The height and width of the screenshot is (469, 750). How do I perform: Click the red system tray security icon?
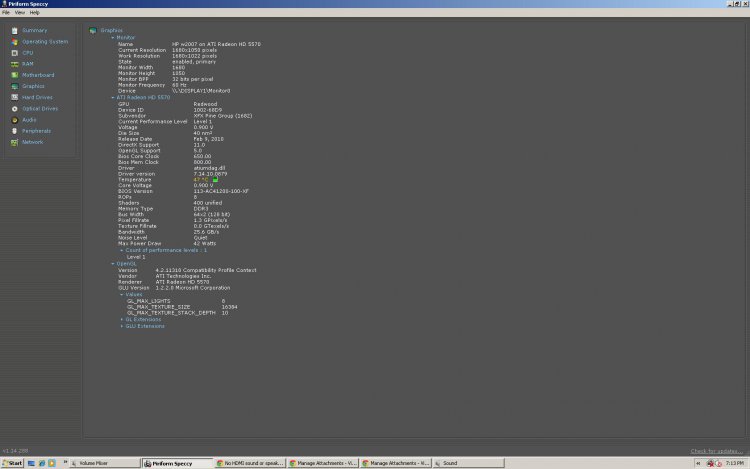click(x=710, y=463)
